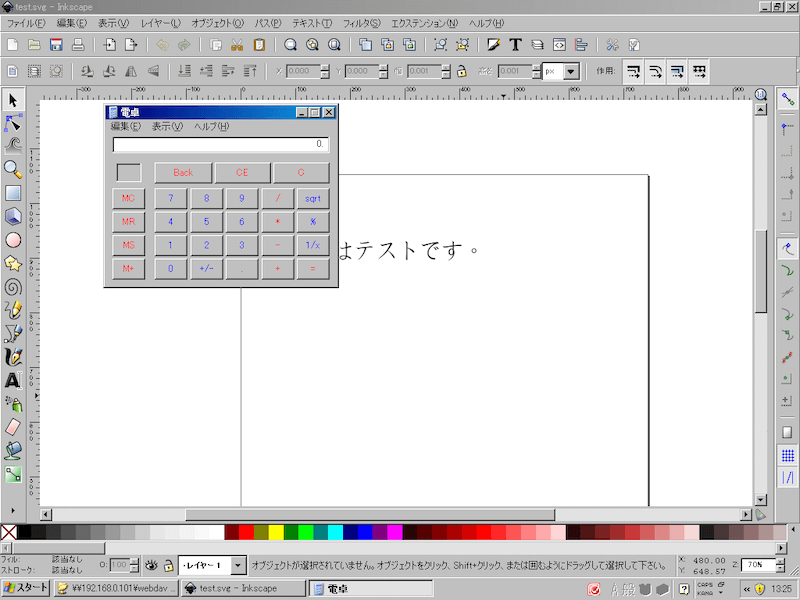The height and width of the screenshot is (600, 800).
Task: Open the エクステンション(N) menu
Action: (424, 23)
